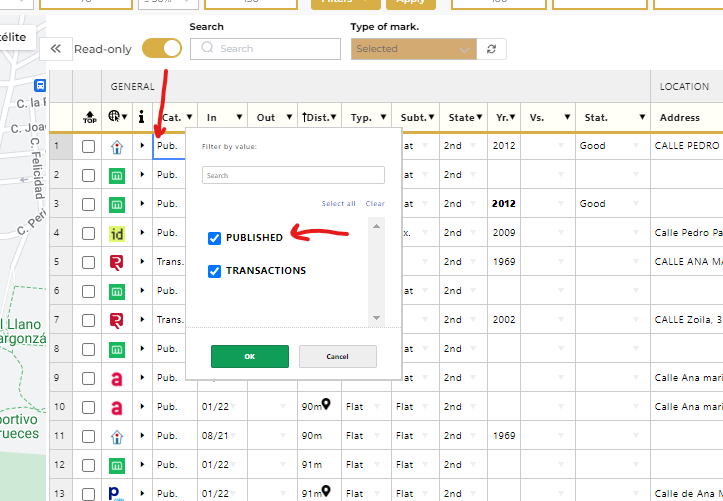Tick the selection checkbox in row 7

tap(88, 321)
